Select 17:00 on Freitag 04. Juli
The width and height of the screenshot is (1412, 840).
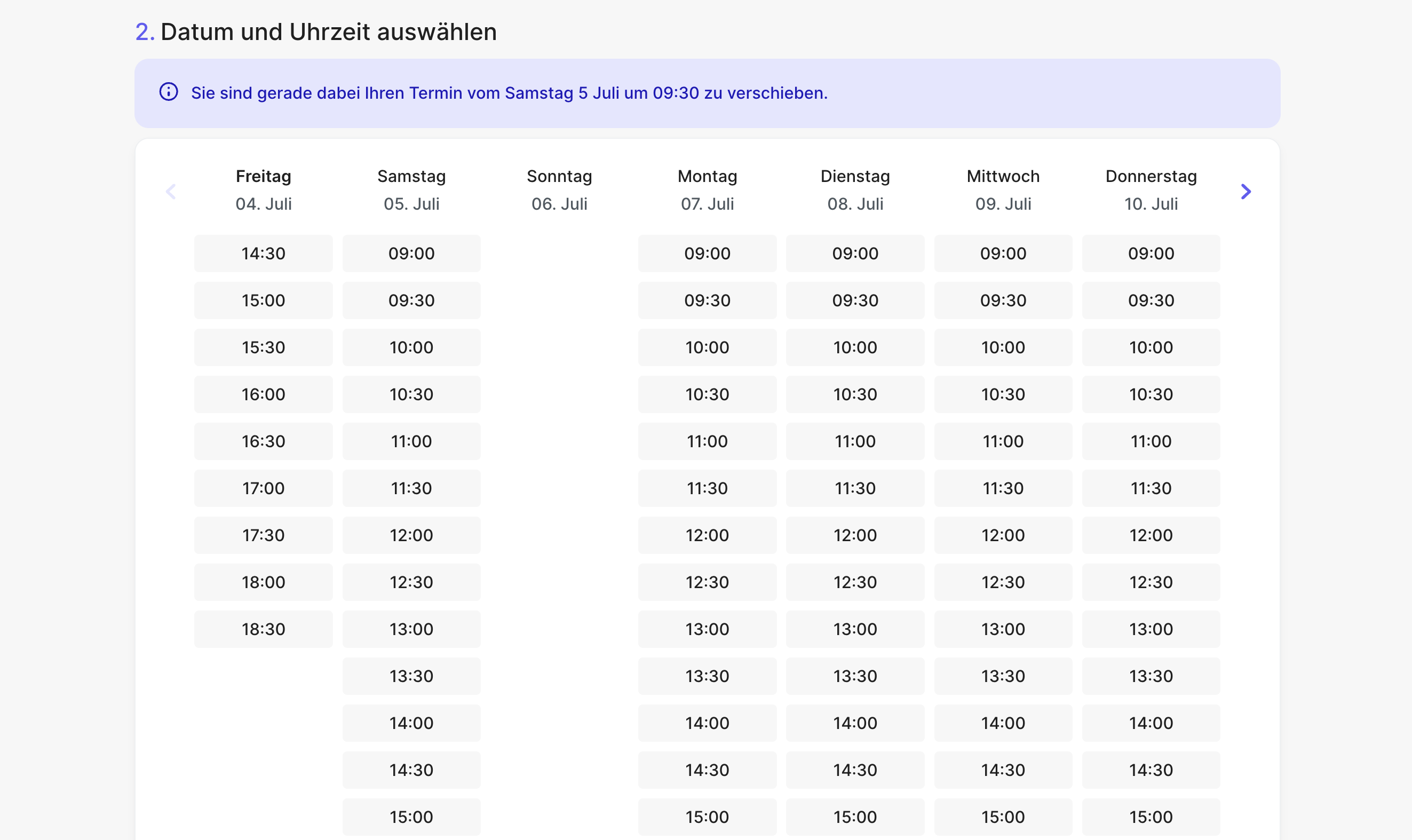(x=263, y=488)
